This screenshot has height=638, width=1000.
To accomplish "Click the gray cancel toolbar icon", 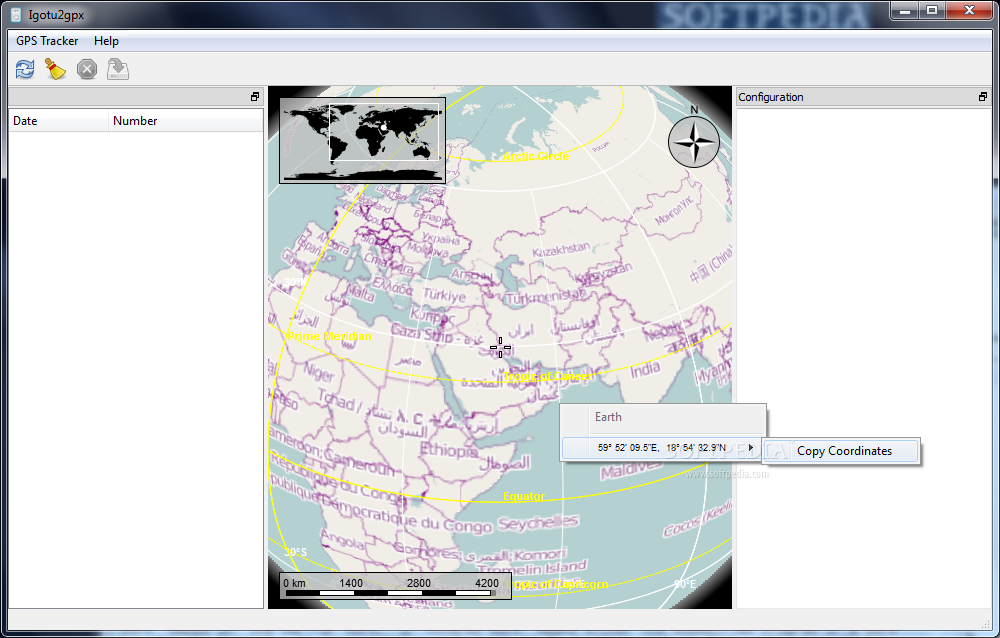I will click(87, 69).
